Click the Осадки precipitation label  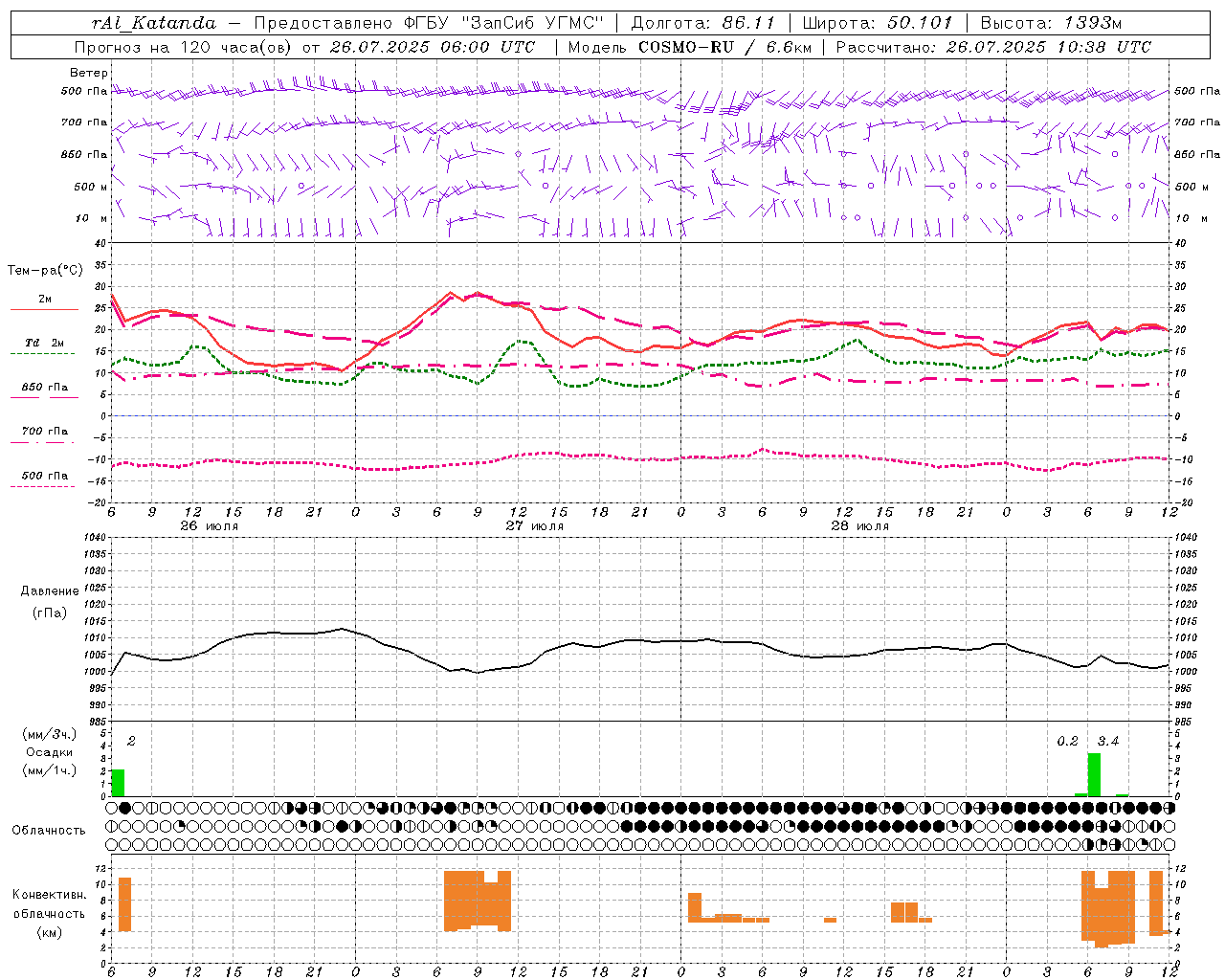[49, 752]
